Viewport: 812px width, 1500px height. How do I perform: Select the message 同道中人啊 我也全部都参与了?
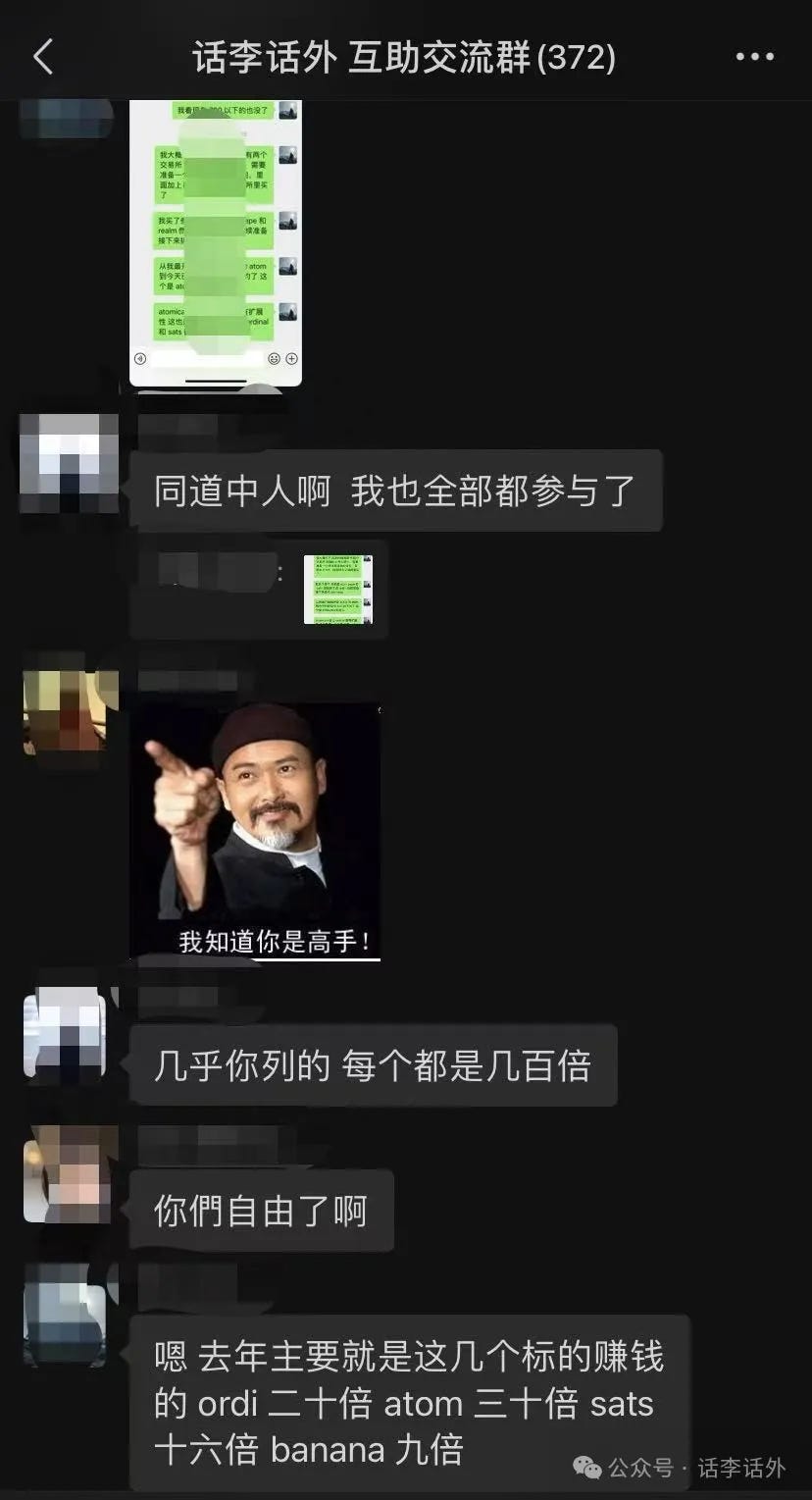(396, 491)
